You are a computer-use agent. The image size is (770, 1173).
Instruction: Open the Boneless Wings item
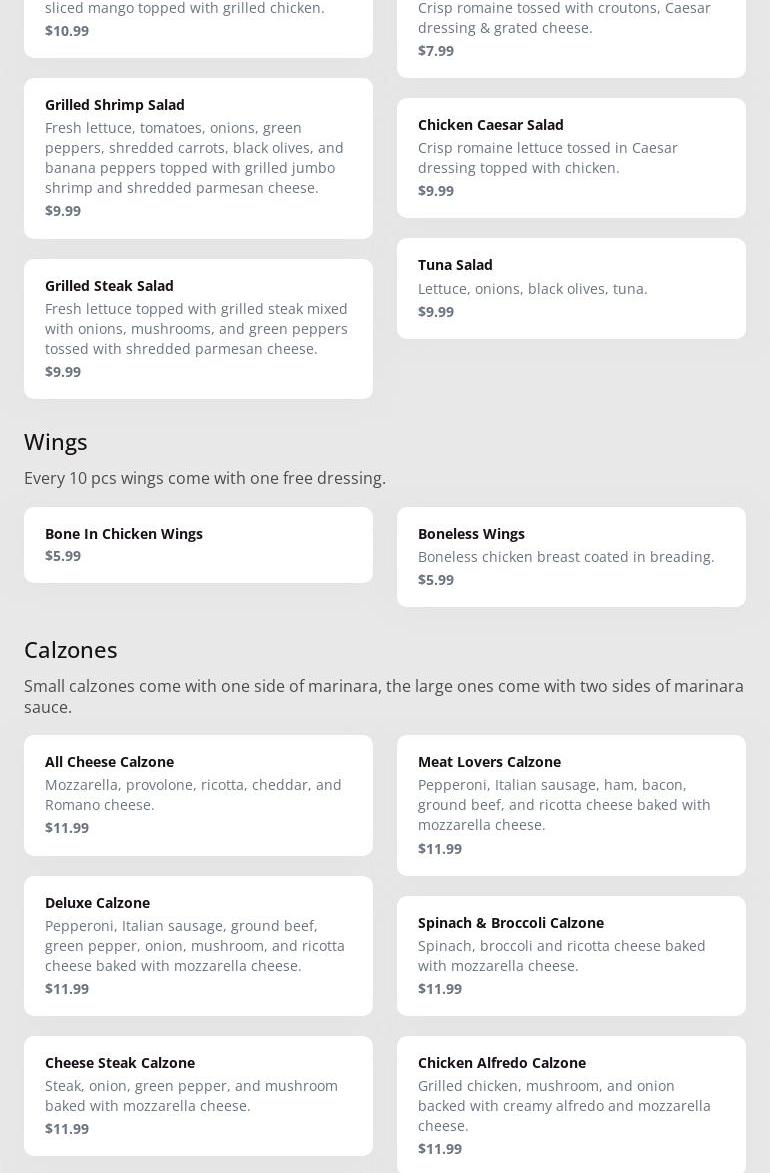(x=571, y=557)
